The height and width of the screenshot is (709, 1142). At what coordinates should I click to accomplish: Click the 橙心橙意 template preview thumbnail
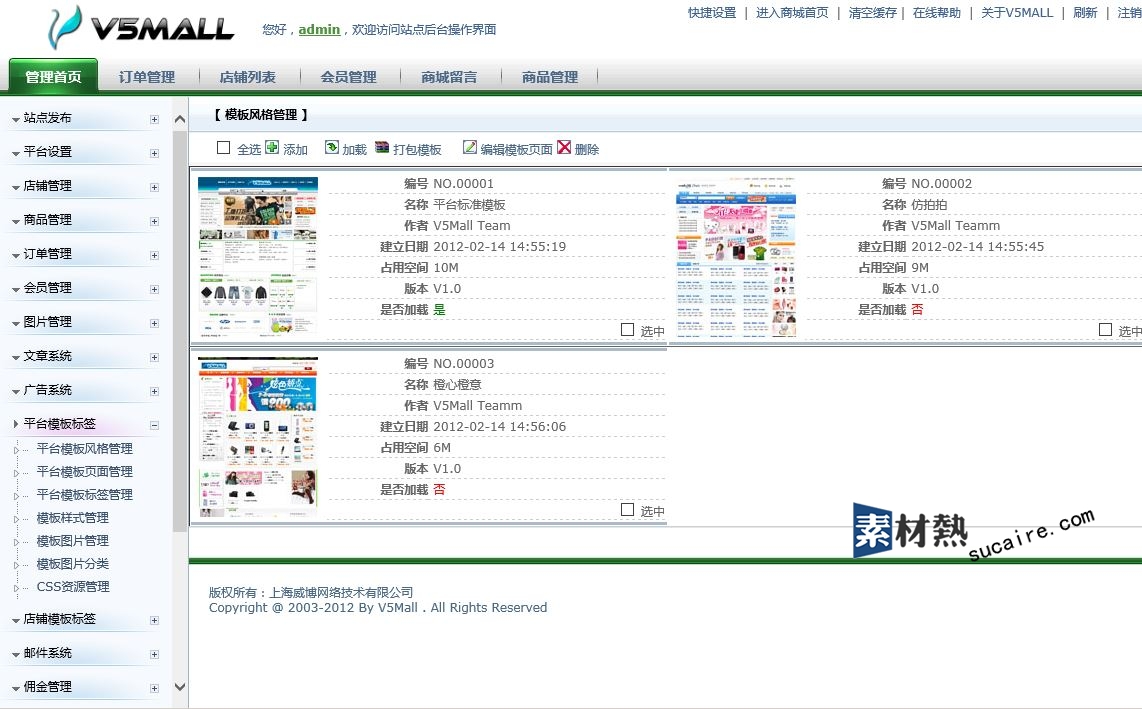(x=258, y=437)
